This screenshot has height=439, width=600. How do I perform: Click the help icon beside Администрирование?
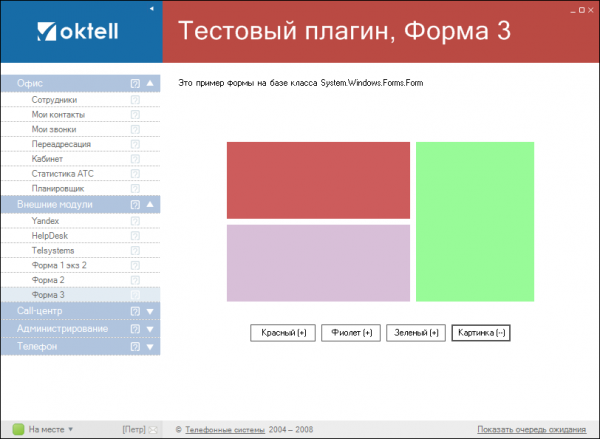tap(135, 329)
